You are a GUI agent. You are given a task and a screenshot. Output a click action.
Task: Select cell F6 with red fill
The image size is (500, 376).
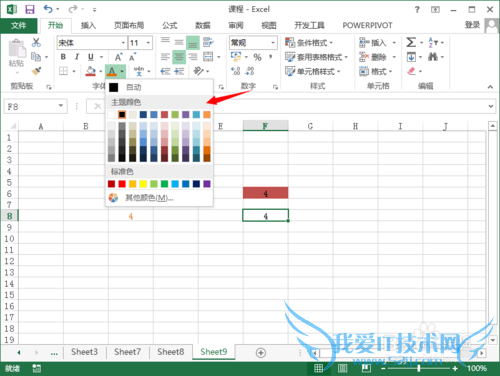pos(265,193)
